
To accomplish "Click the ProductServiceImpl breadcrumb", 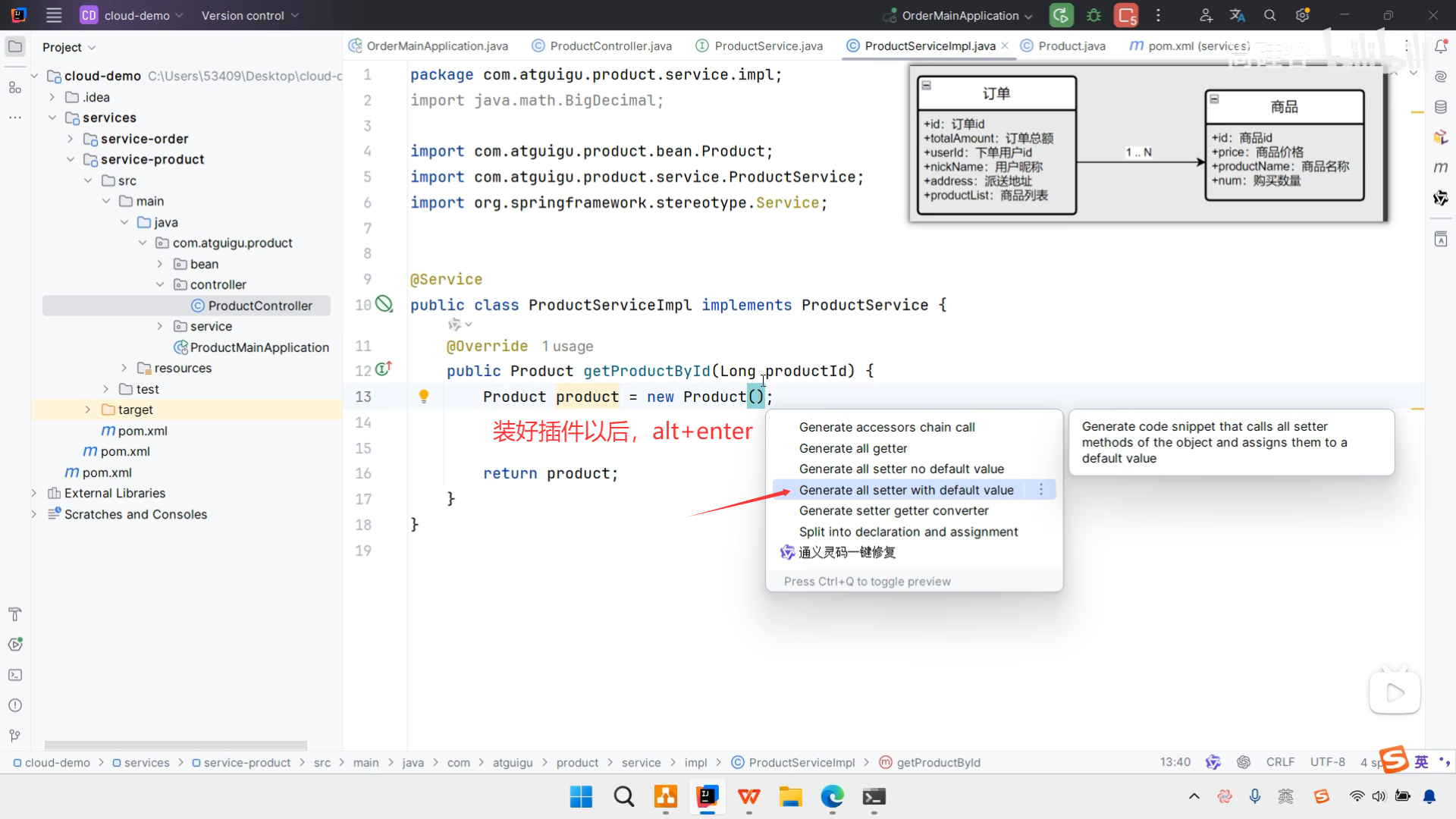I will pos(801,762).
